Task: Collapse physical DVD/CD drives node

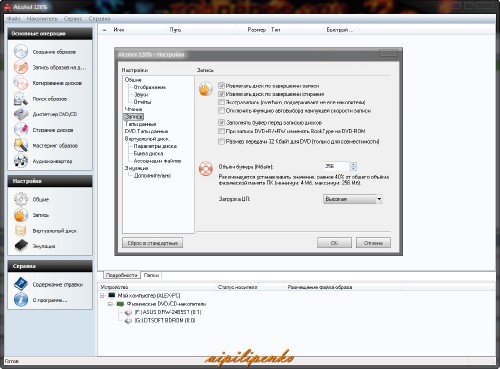Action: pos(110,304)
